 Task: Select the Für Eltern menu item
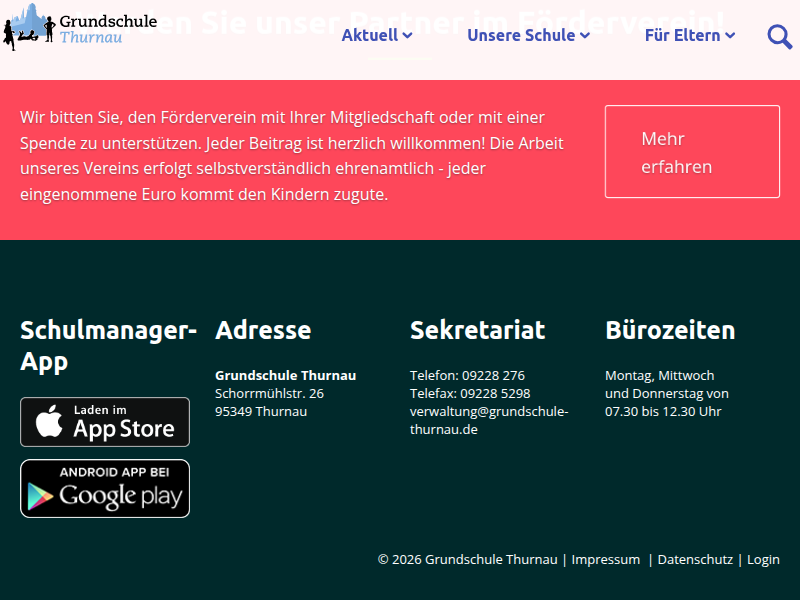coord(682,35)
